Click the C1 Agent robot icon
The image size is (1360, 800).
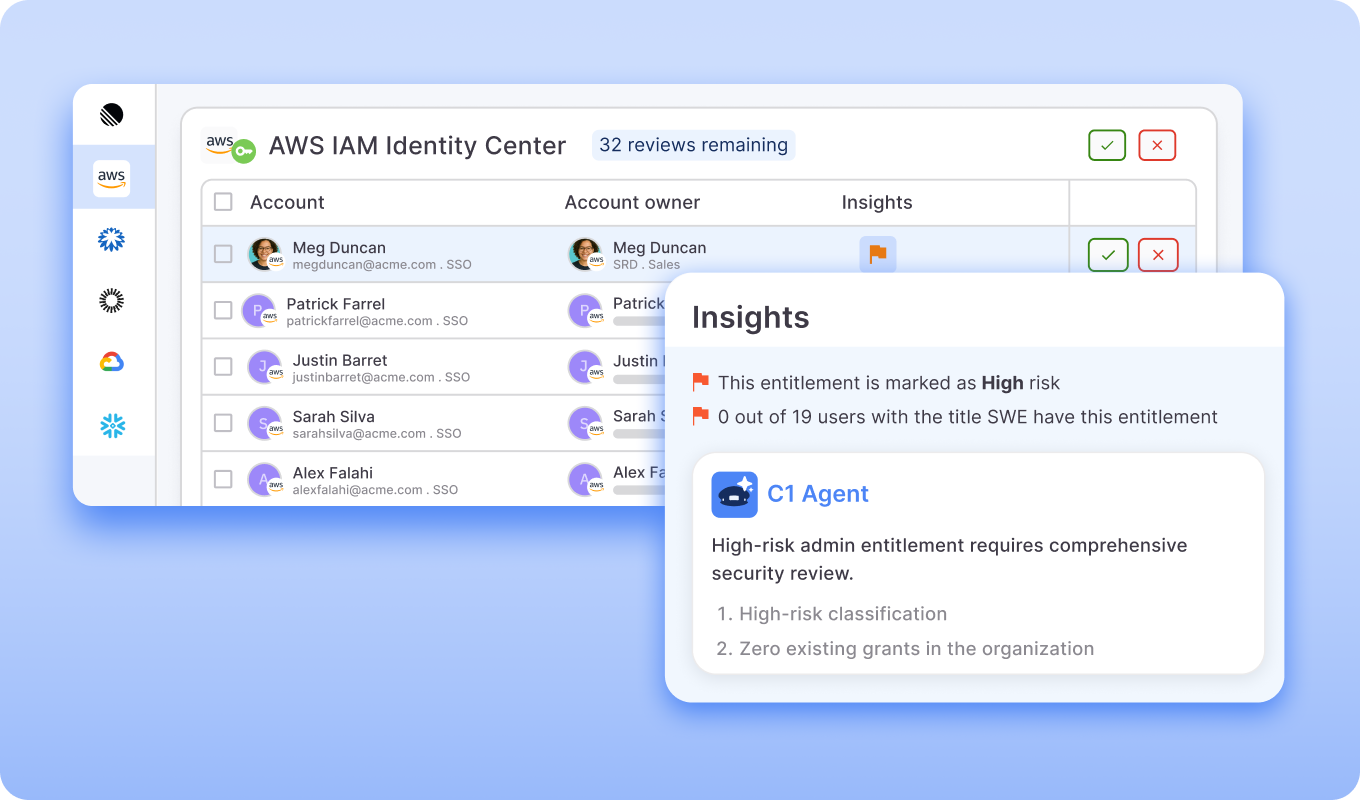[734, 494]
